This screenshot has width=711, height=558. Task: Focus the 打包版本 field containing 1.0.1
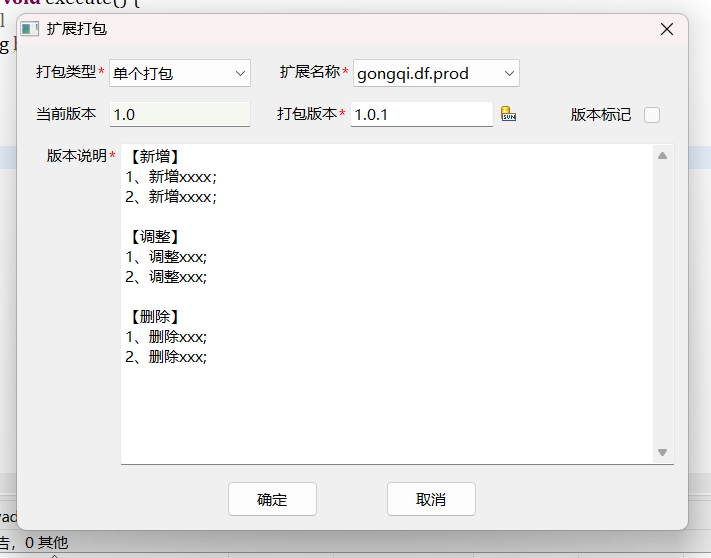[422, 114]
